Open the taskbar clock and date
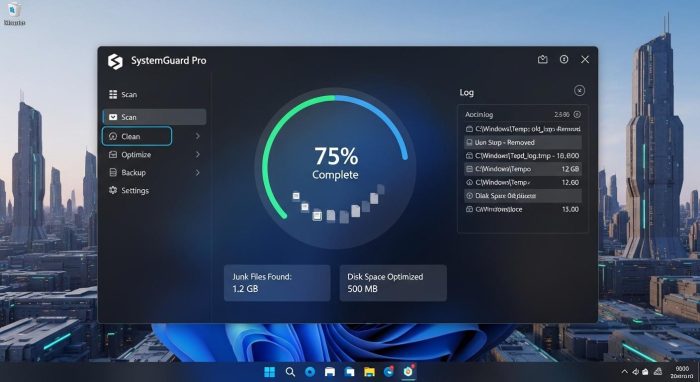The width and height of the screenshot is (700, 382). [682, 372]
